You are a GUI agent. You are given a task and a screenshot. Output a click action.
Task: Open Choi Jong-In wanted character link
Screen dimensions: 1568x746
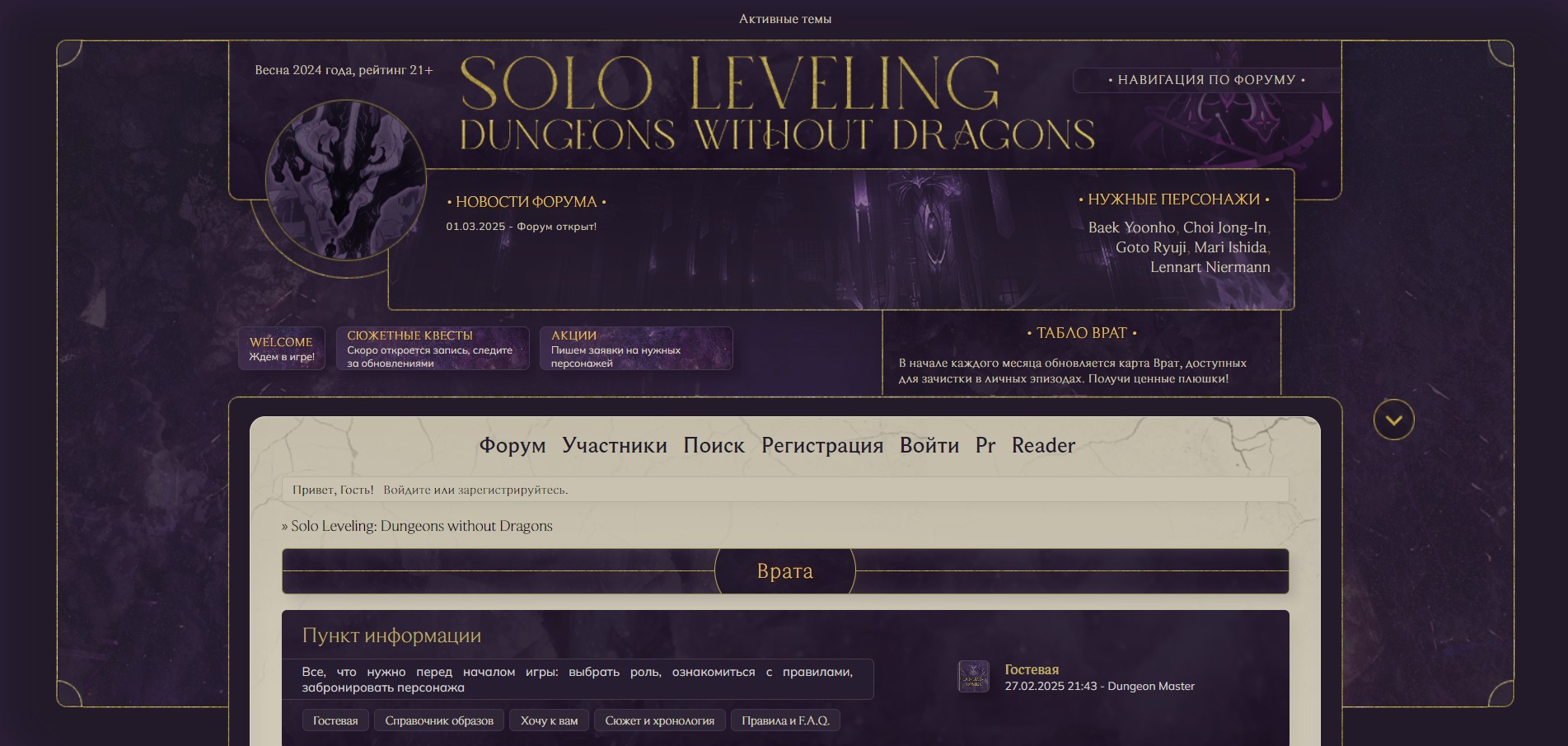[x=1224, y=228]
